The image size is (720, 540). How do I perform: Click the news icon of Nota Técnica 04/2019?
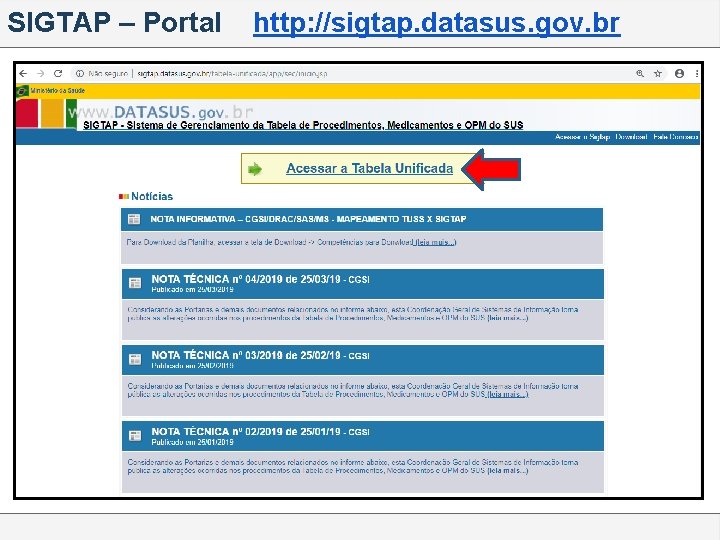(x=135, y=283)
